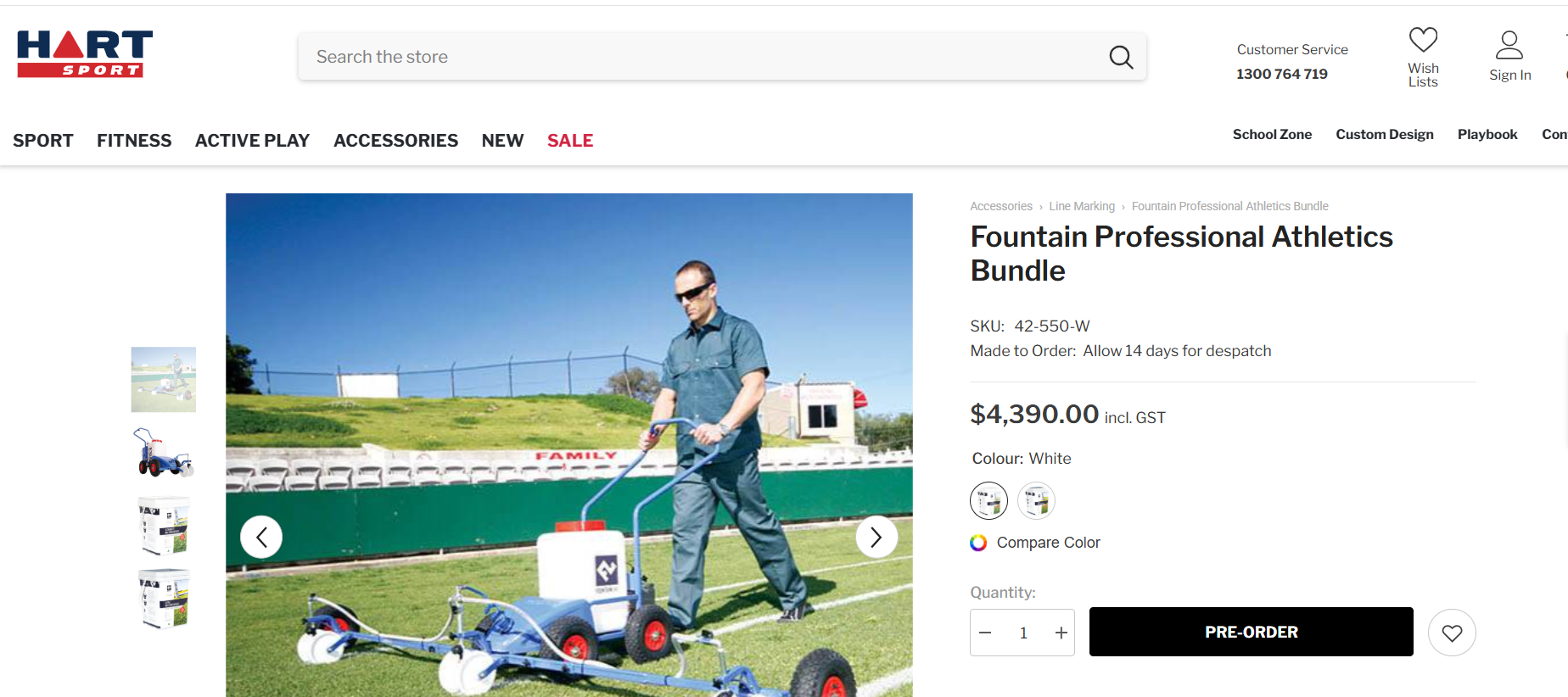Open the ACCESSORIES menu
This screenshot has width=1568, height=697.
pyautogui.click(x=395, y=141)
